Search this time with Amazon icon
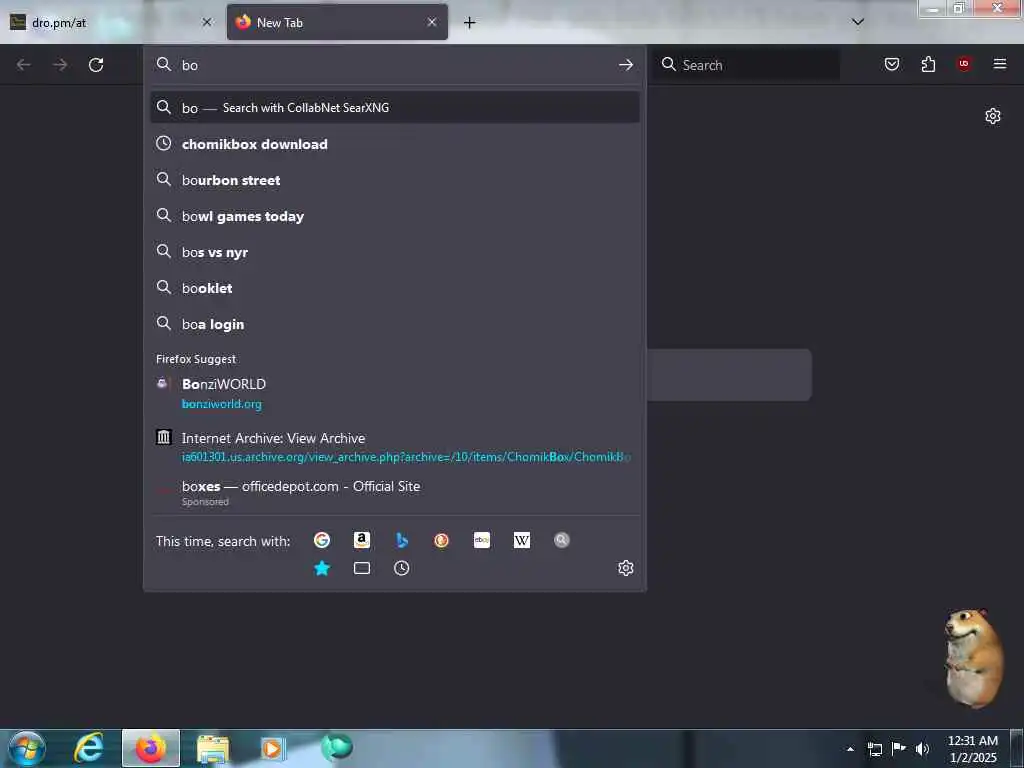1024x768 pixels. coord(362,540)
